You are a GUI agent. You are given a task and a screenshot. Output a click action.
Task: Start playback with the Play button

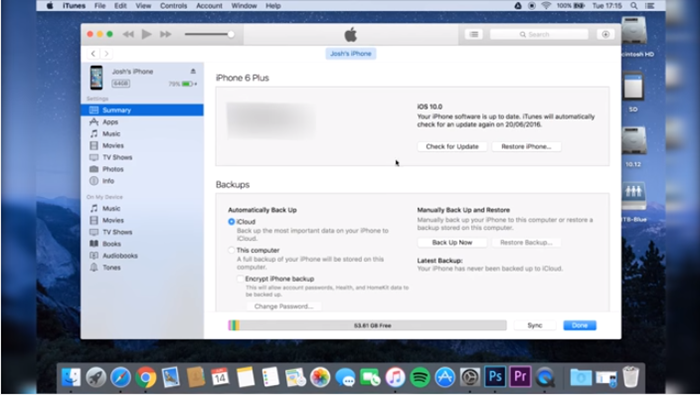tap(146, 34)
